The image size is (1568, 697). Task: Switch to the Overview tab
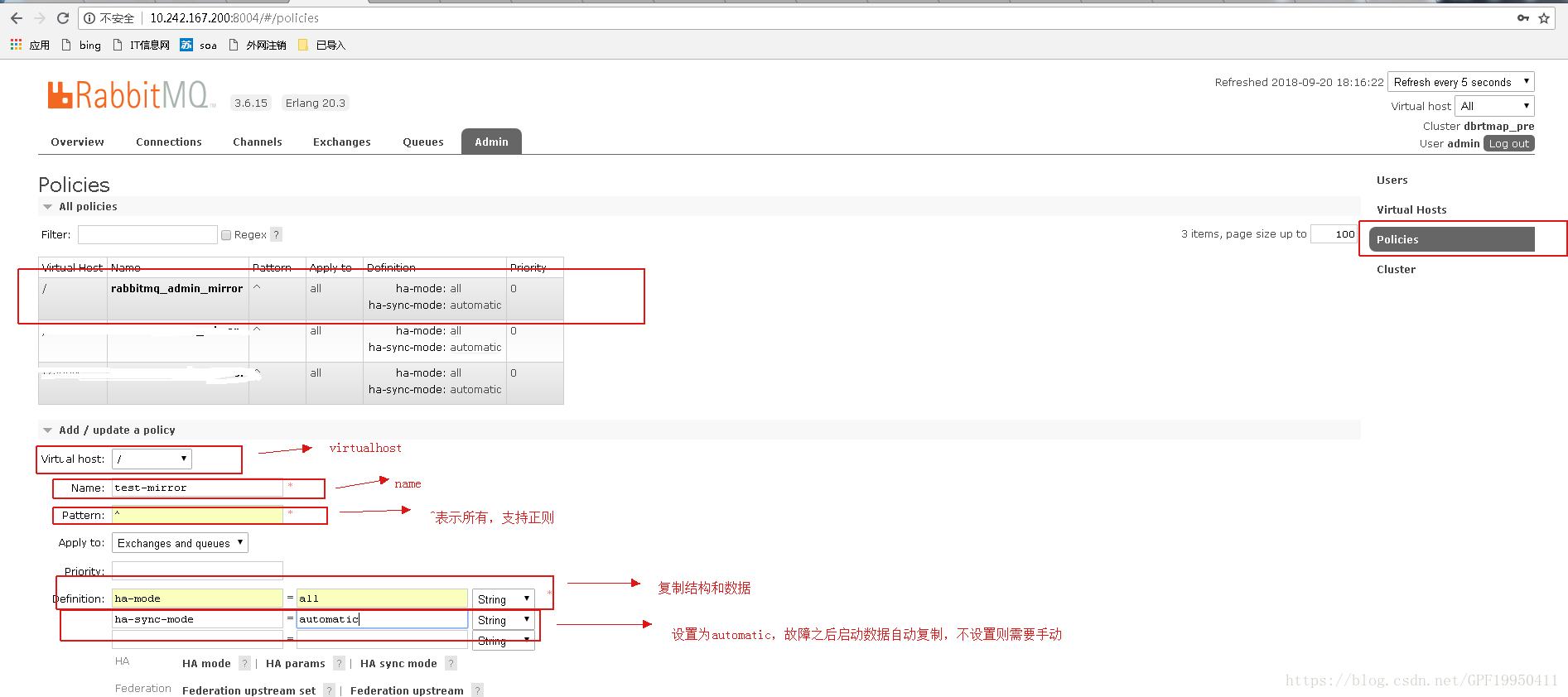coord(78,142)
